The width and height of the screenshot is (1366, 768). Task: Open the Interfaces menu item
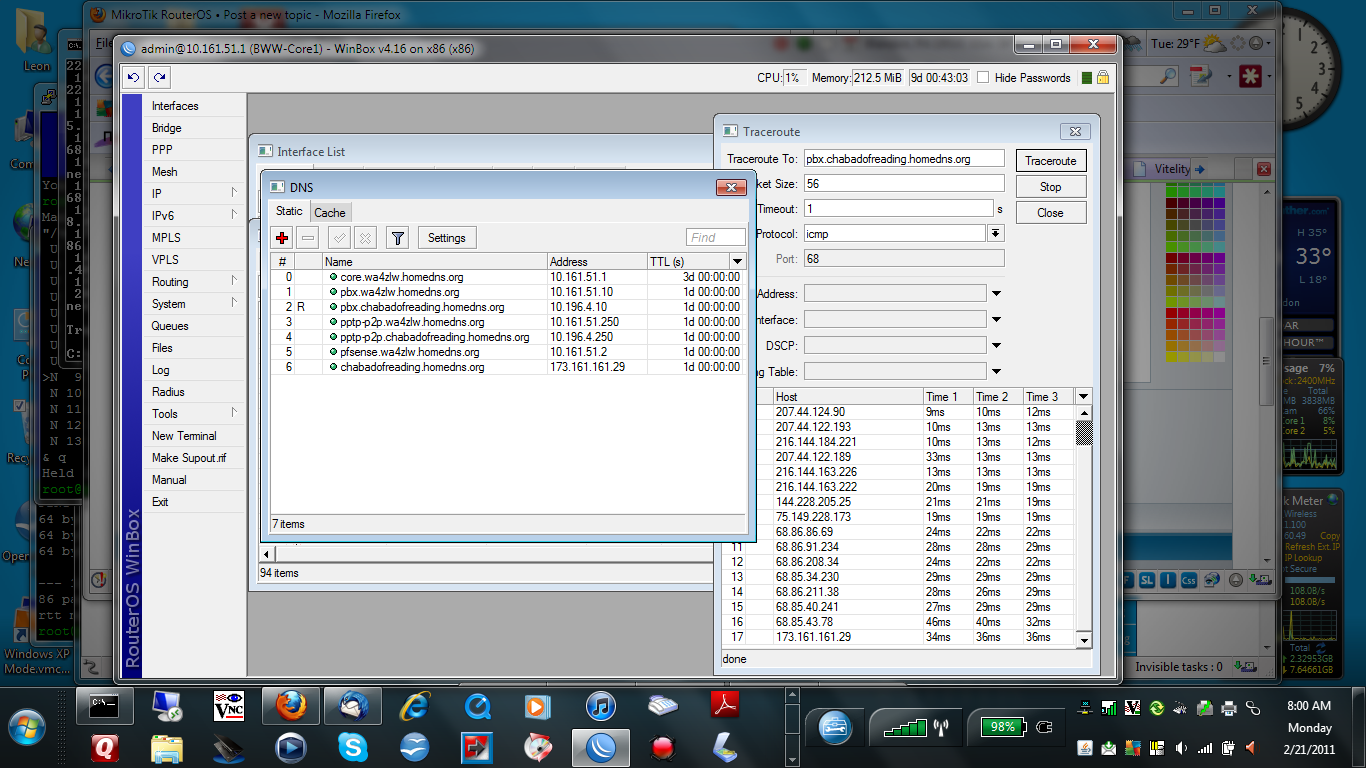pyautogui.click(x=195, y=106)
